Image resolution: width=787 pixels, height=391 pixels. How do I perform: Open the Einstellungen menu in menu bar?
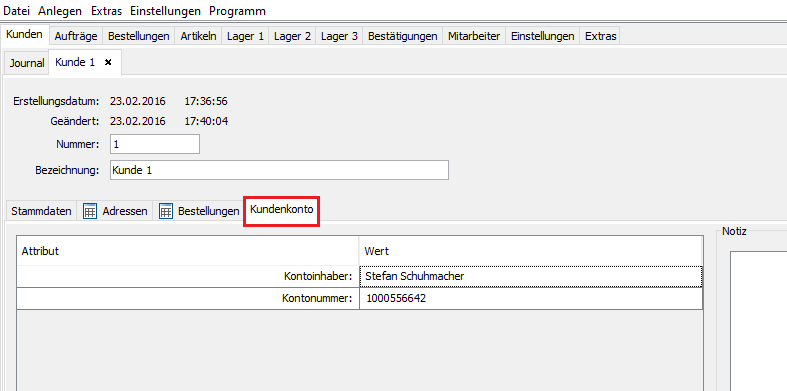(x=165, y=11)
